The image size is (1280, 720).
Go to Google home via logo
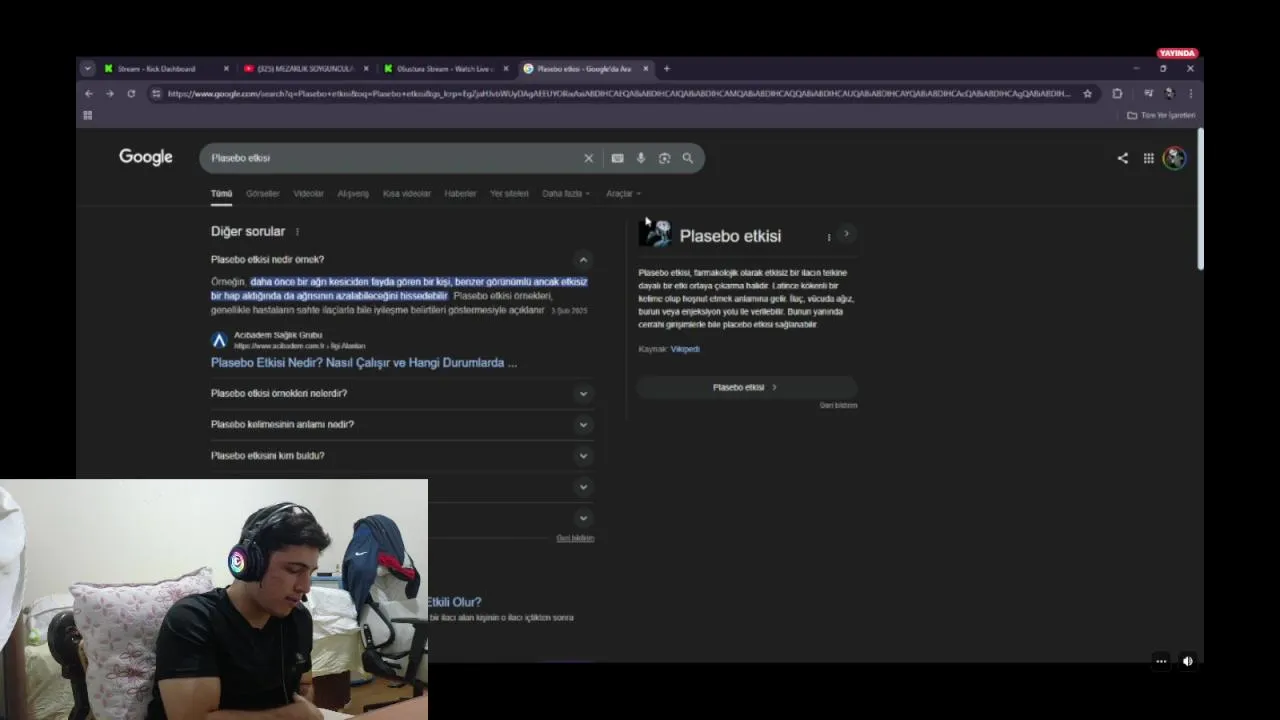click(146, 157)
